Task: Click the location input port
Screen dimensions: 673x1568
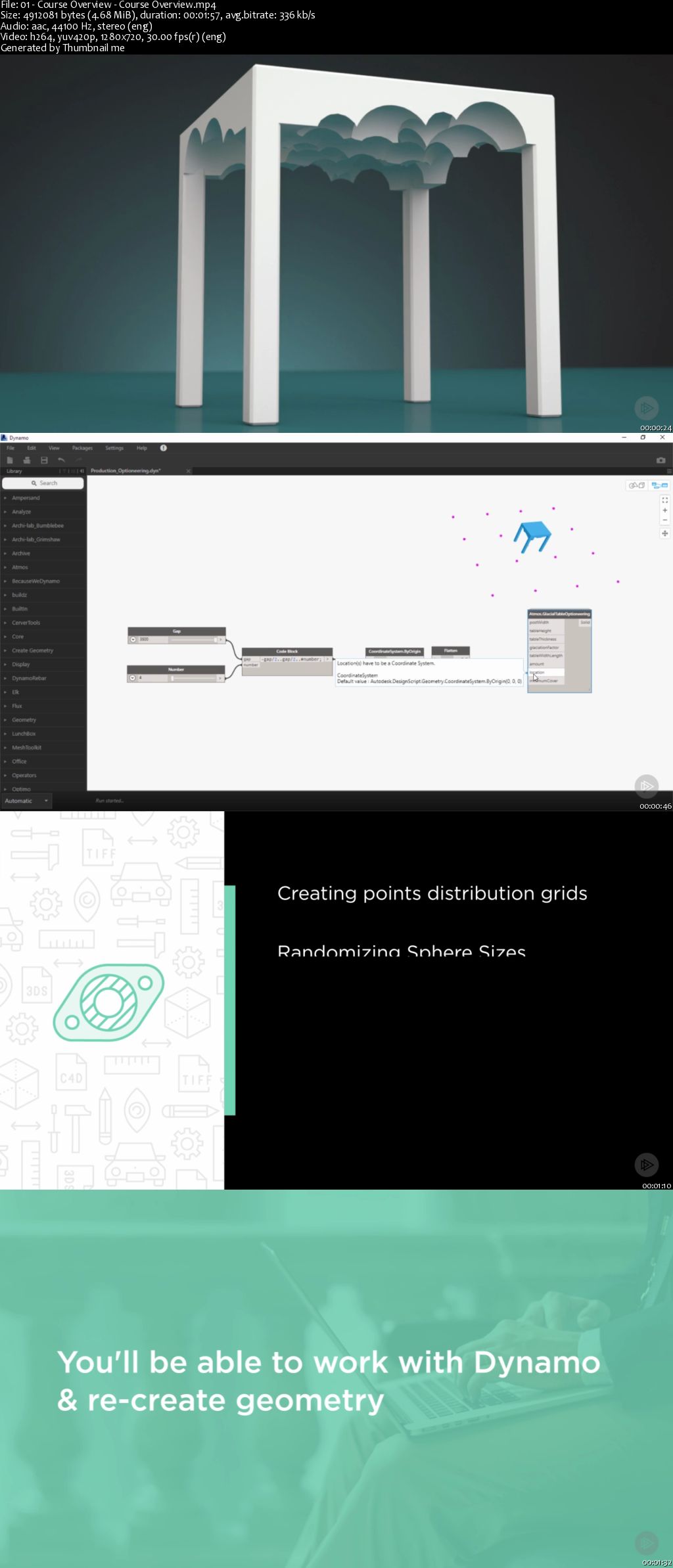Action: point(546,672)
